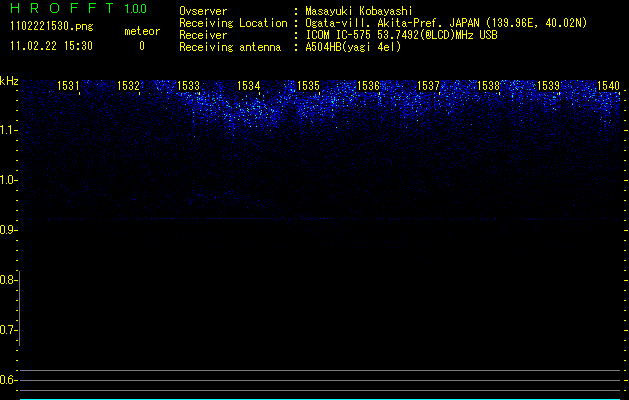
Task: Click the 1.1 kHz axis label
Action: (7, 130)
